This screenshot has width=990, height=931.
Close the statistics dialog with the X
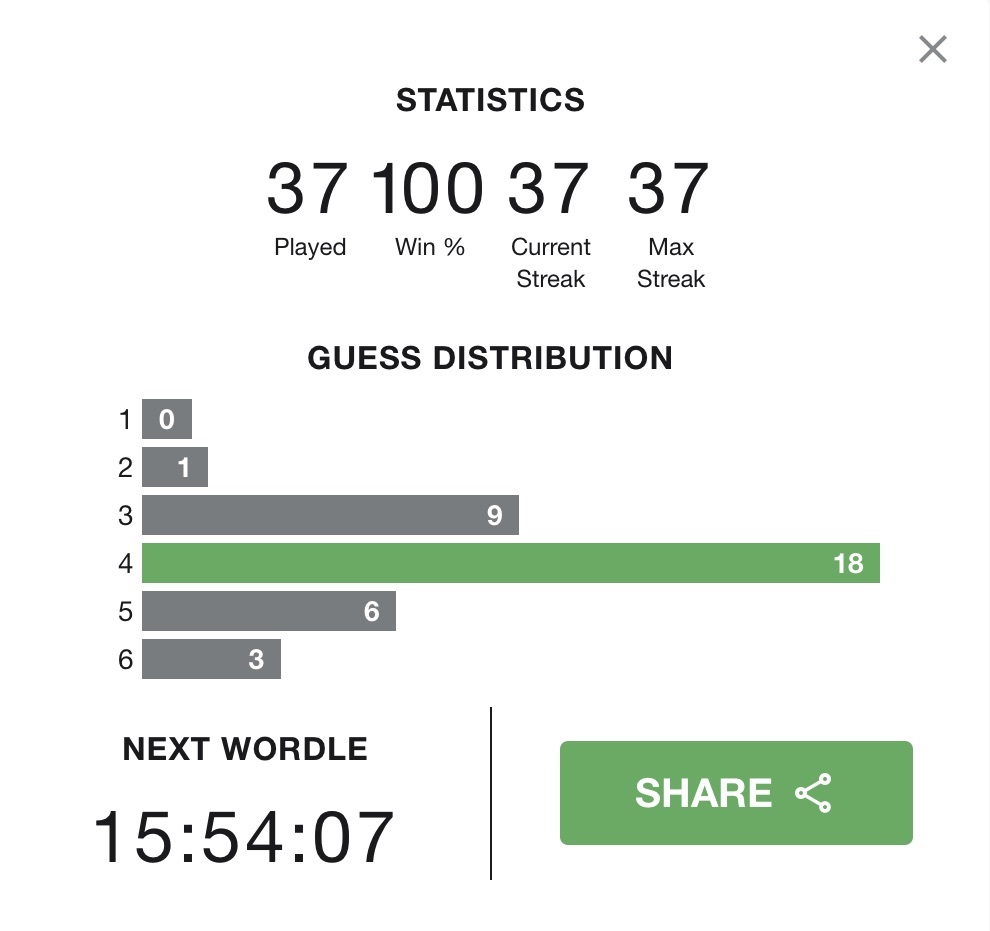(932, 49)
